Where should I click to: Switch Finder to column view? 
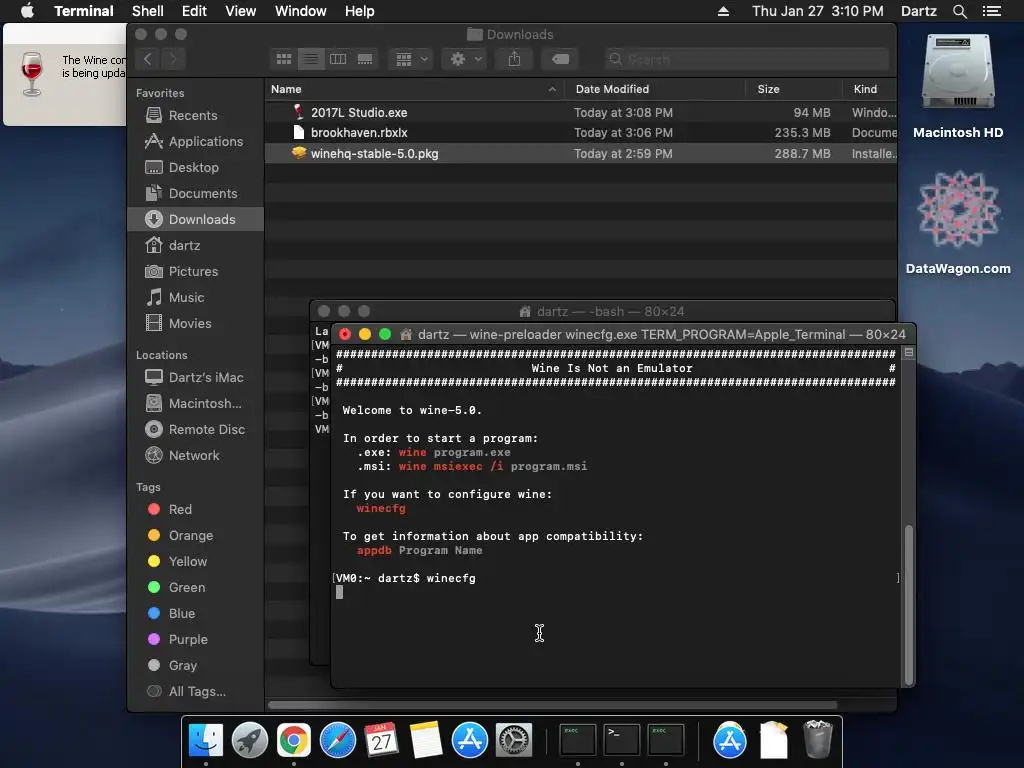(338, 59)
